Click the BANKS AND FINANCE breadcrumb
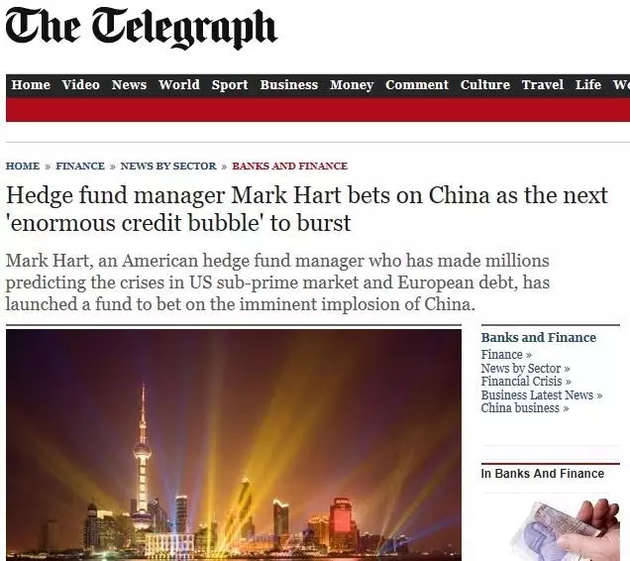 point(290,166)
